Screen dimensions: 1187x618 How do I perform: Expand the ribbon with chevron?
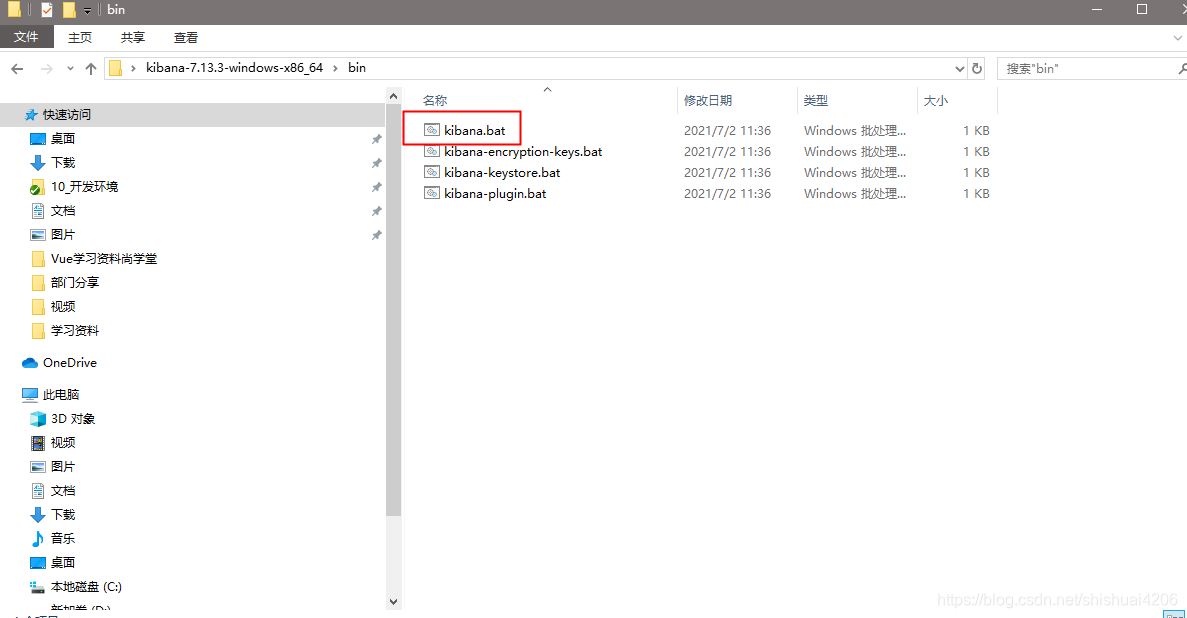pos(1178,37)
